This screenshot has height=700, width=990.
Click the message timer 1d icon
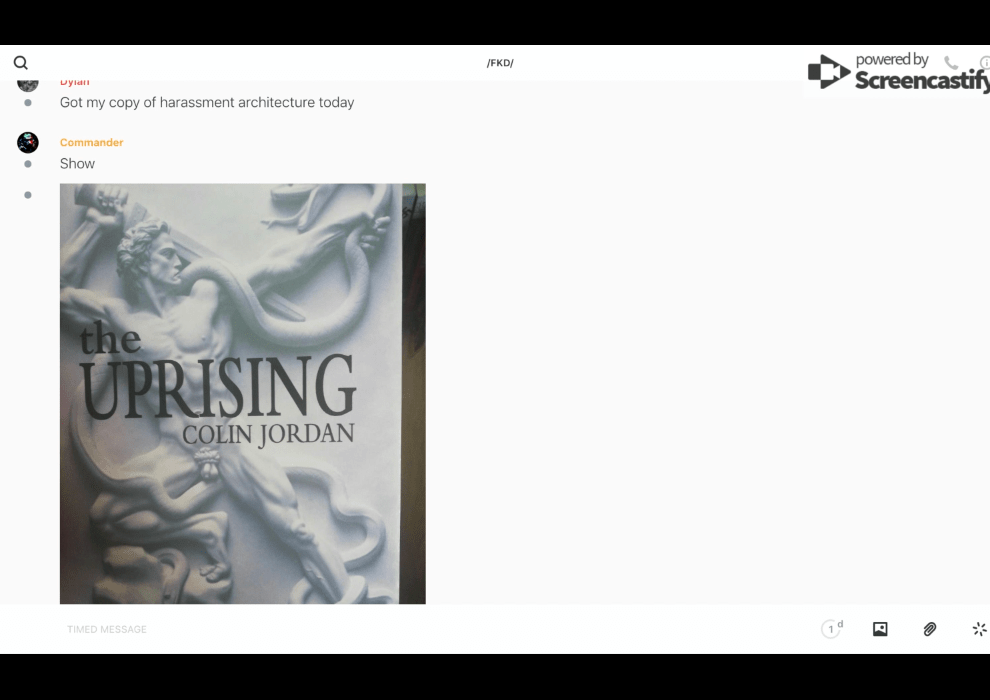831,629
